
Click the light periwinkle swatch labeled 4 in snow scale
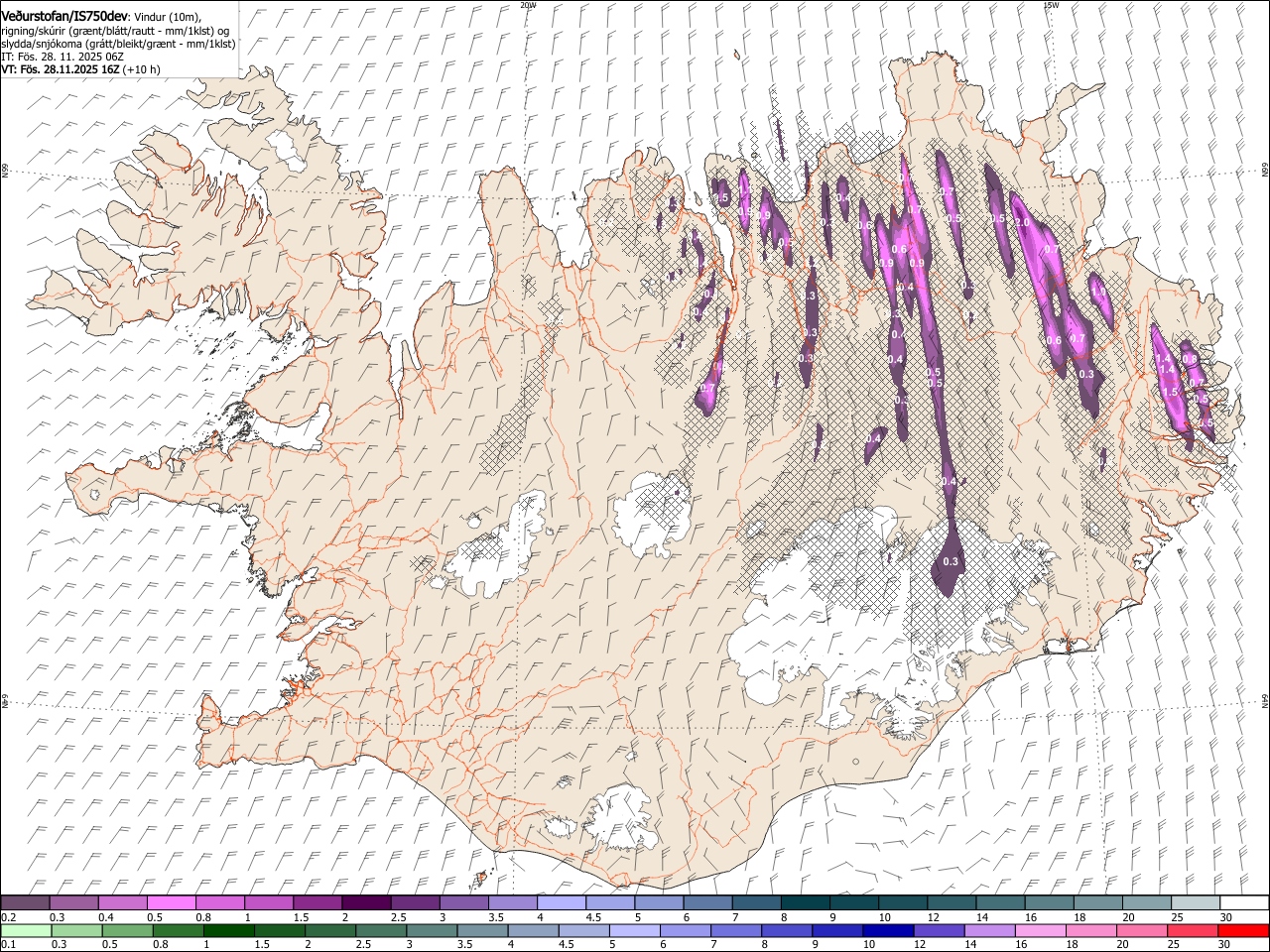pyautogui.click(x=562, y=903)
